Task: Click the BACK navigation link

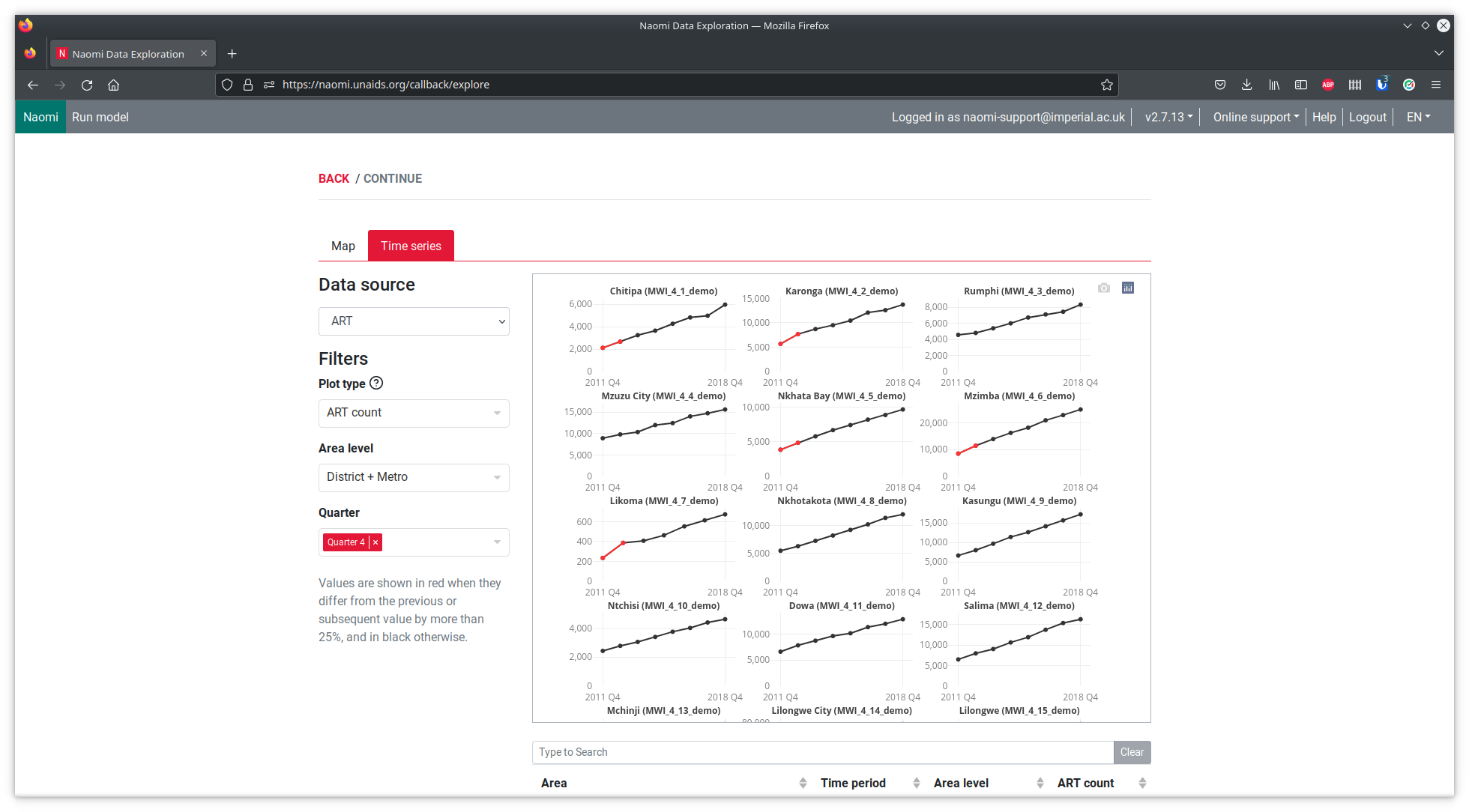Action: pos(333,178)
